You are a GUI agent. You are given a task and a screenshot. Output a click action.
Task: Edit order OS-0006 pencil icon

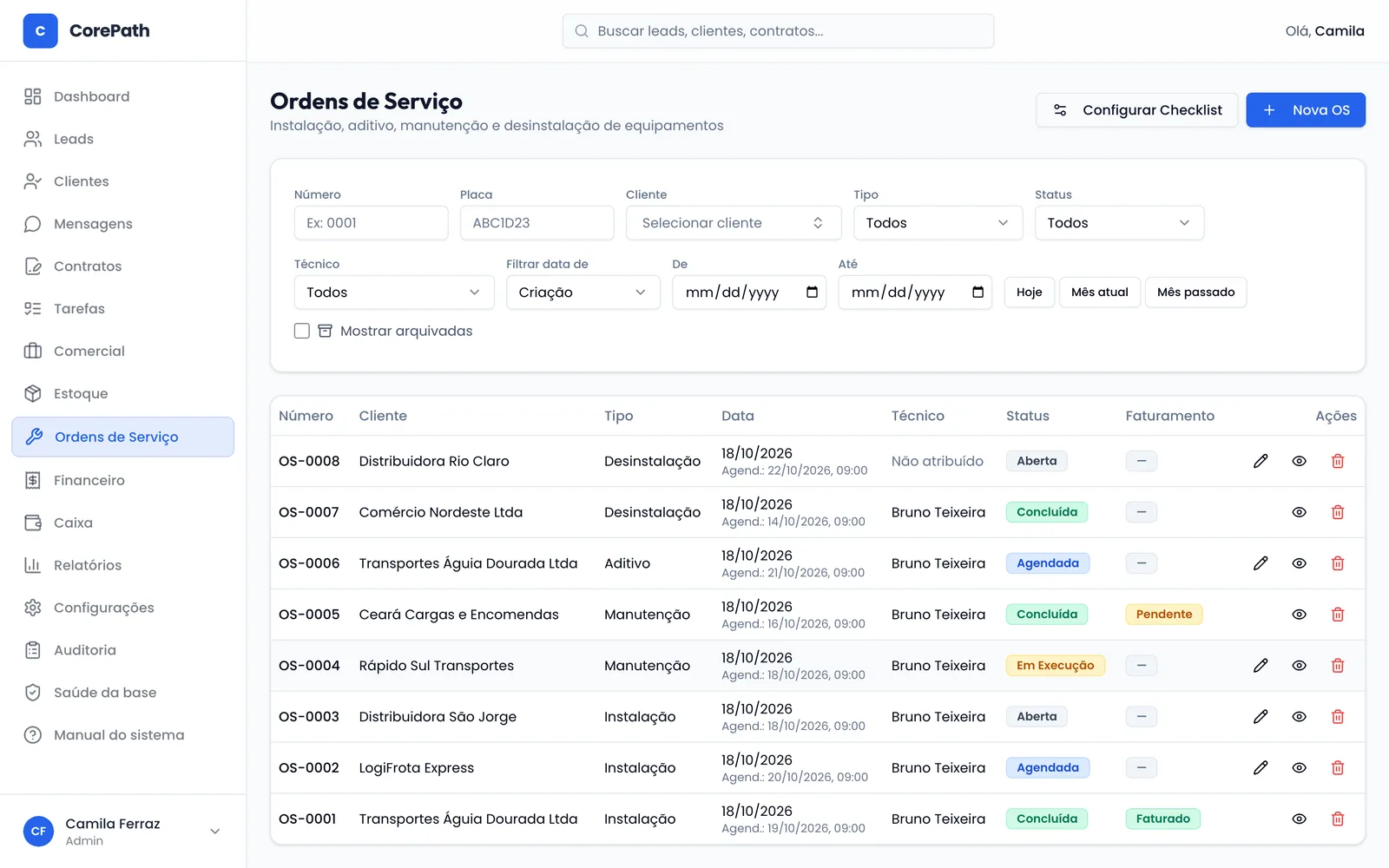1261,563
